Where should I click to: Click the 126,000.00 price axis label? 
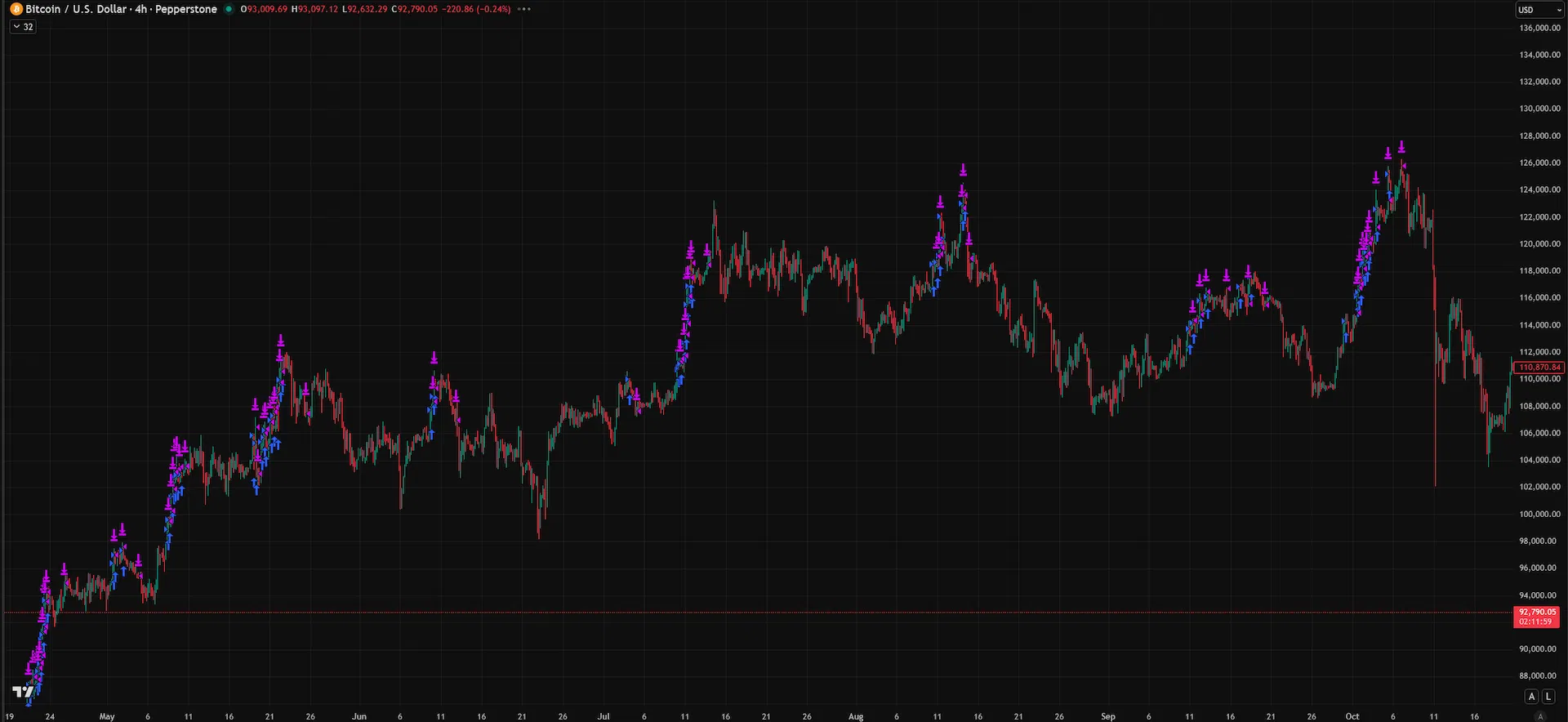click(x=1539, y=163)
